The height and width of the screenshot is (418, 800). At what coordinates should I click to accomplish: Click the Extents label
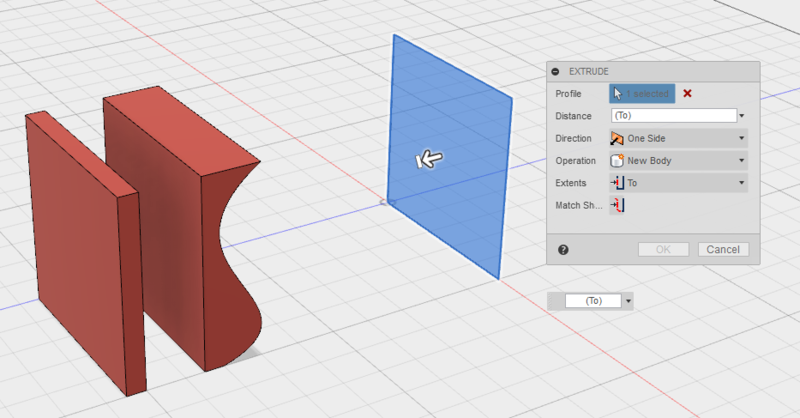pyautogui.click(x=570, y=183)
